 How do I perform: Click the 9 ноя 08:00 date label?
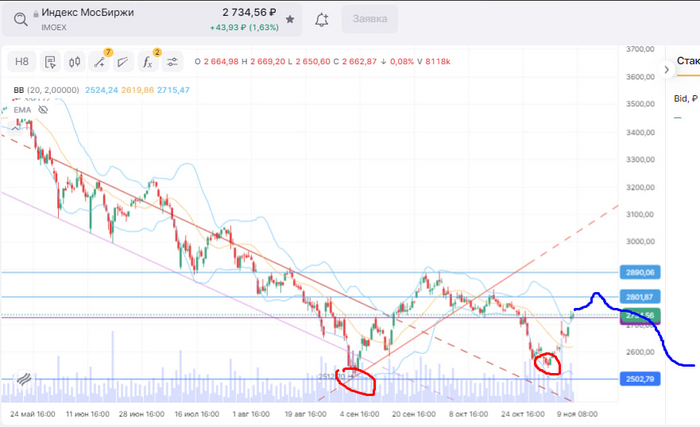(577, 414)
